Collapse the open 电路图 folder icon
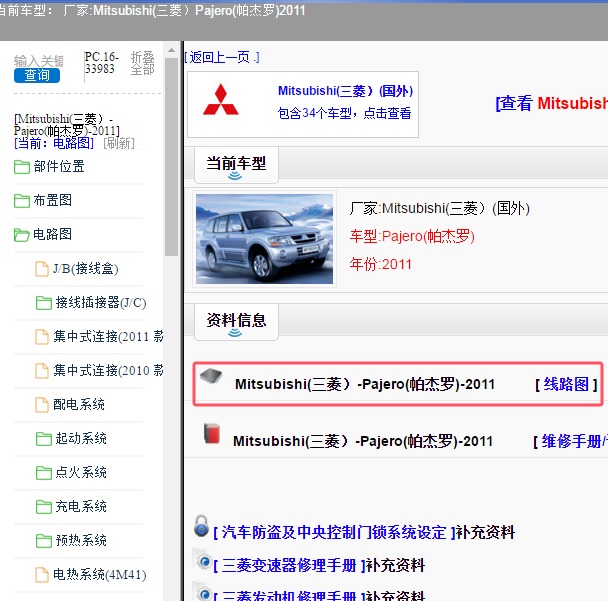 coord(22,235)
